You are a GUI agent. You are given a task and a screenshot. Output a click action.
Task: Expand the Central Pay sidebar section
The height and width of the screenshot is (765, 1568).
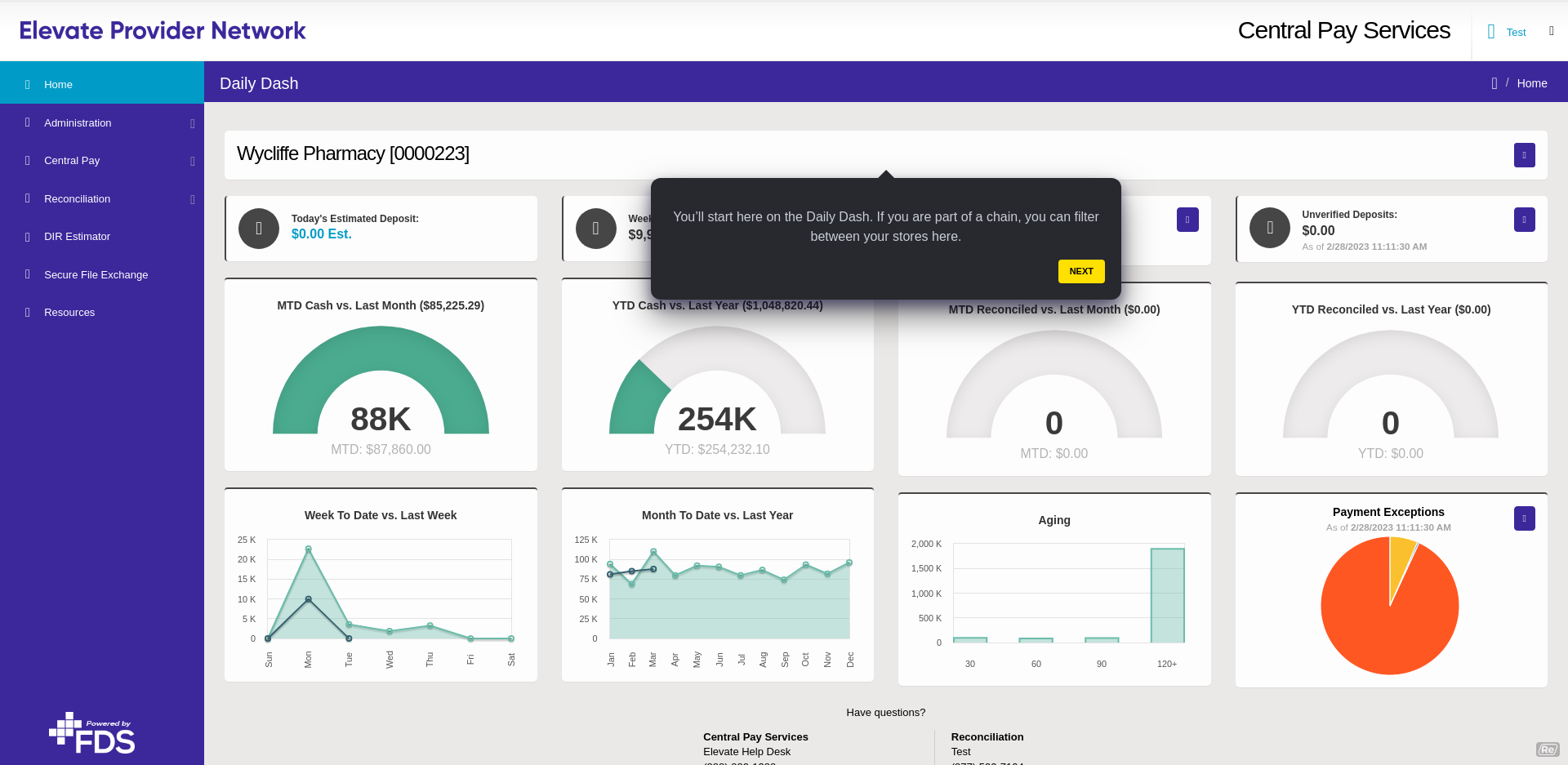[x=193, y=161]
